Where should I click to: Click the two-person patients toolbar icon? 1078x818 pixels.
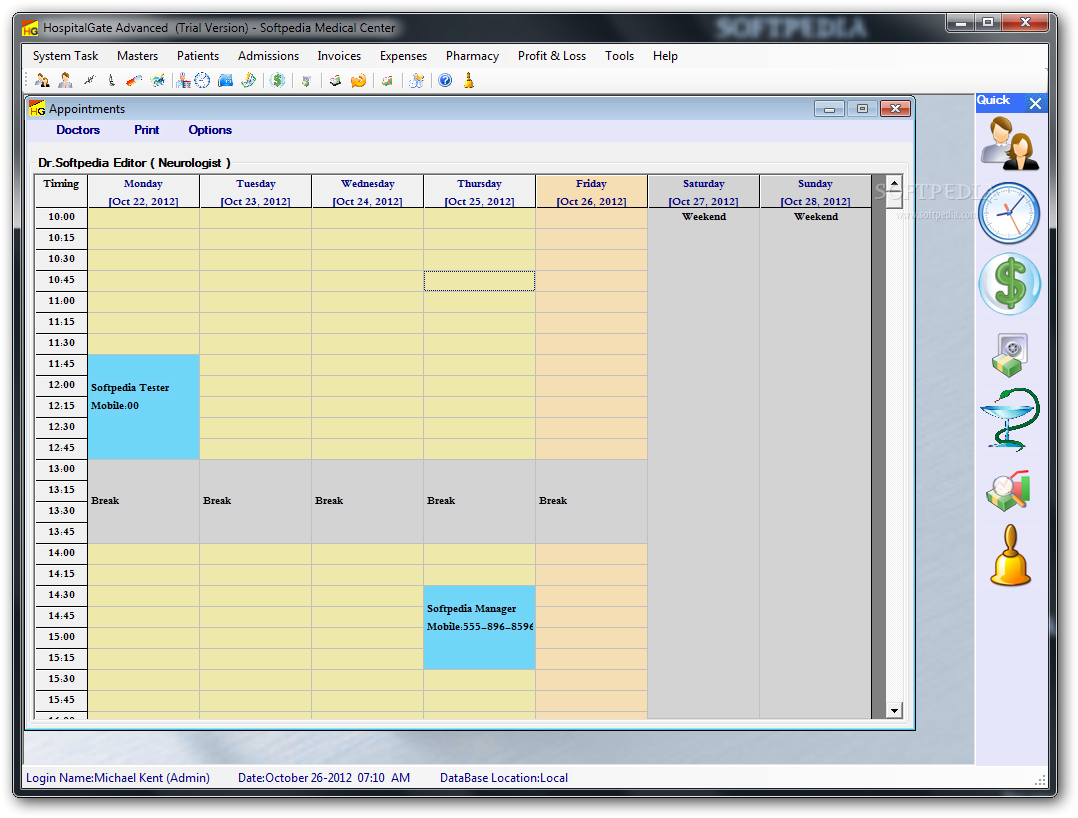[x=42, y=80]
